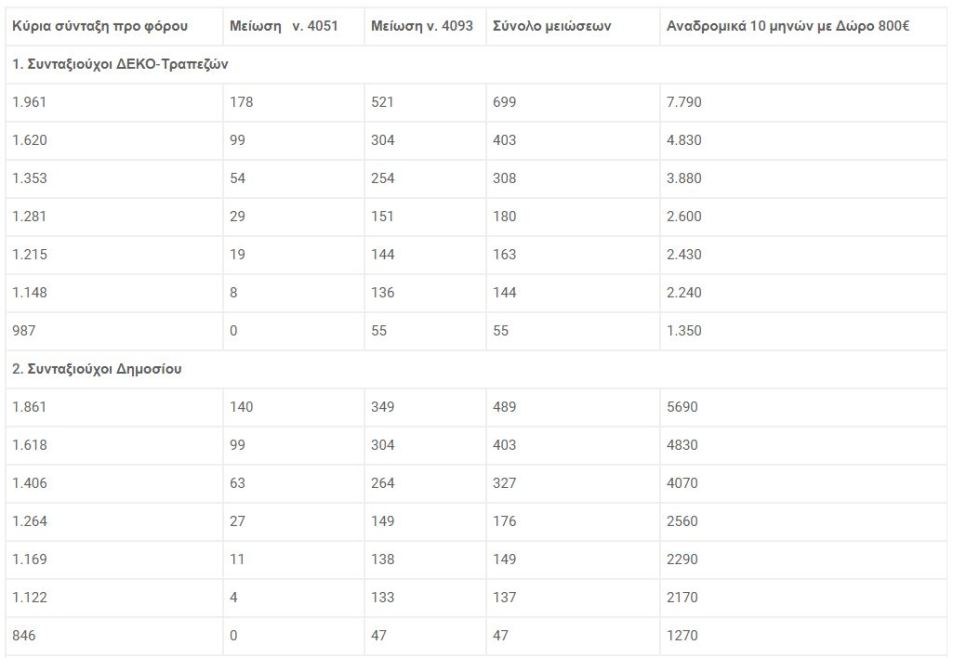Click the 'Μείωση ν. 4093' column header
This screenshot has width=953, height=658.
click(422, 26)
